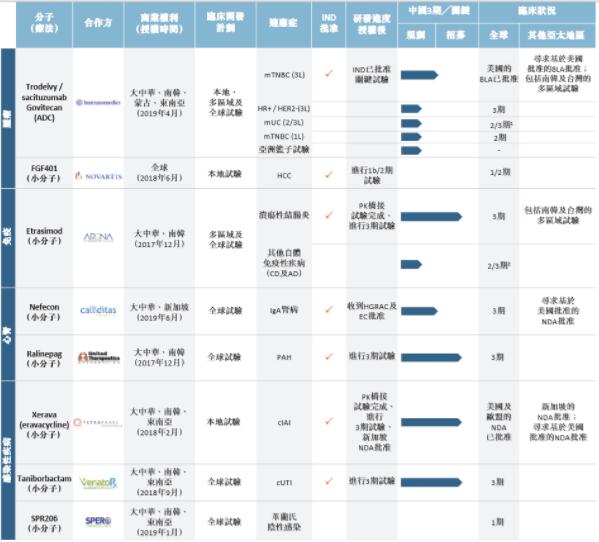The width and height of the screenshot is (599, 542).
Task: Click the 1期 global status for SPR206
Action: click(x=498, y=522)
